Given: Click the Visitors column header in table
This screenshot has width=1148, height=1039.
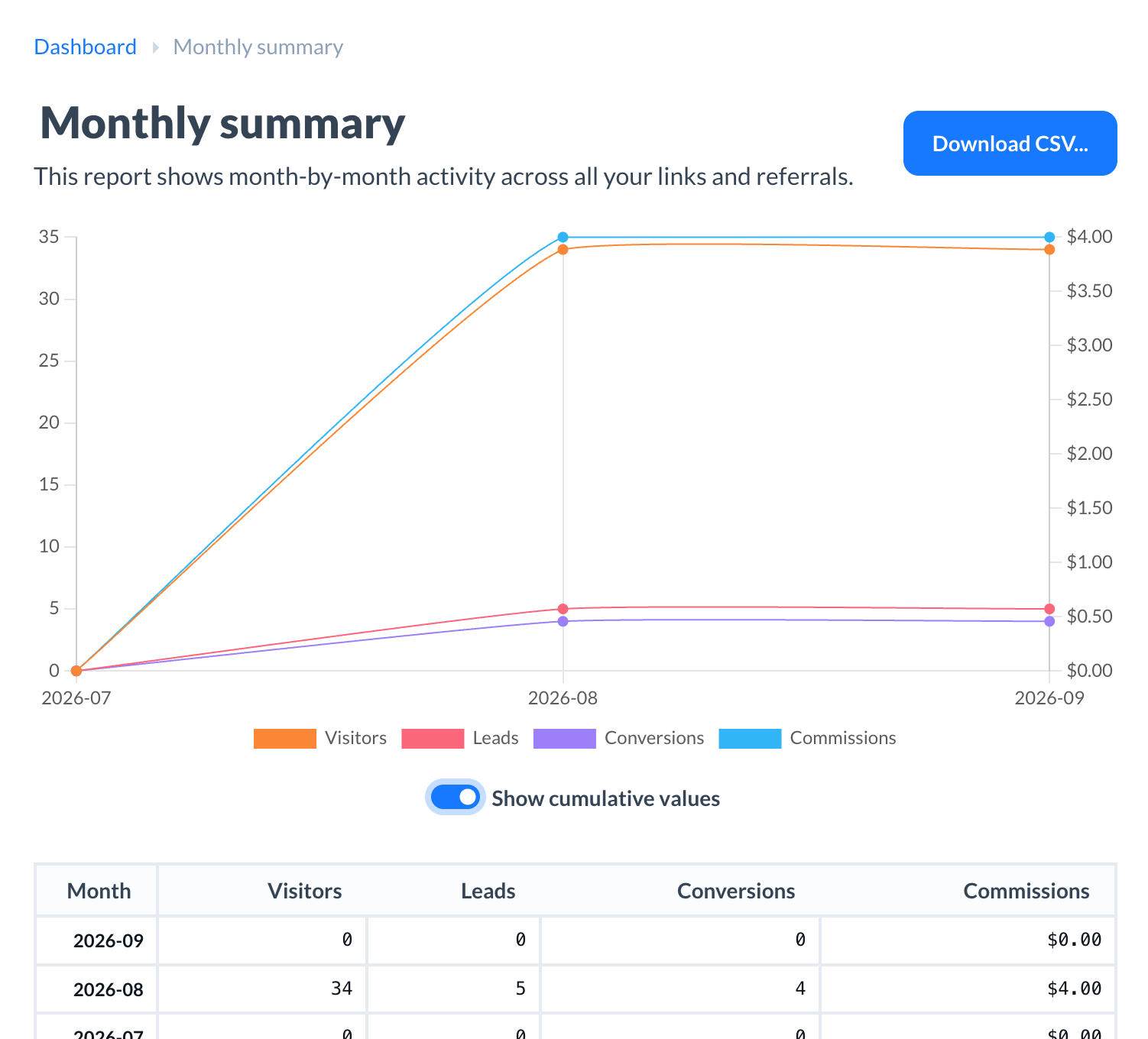Looking at the screenshot, I should pos(304,891).
